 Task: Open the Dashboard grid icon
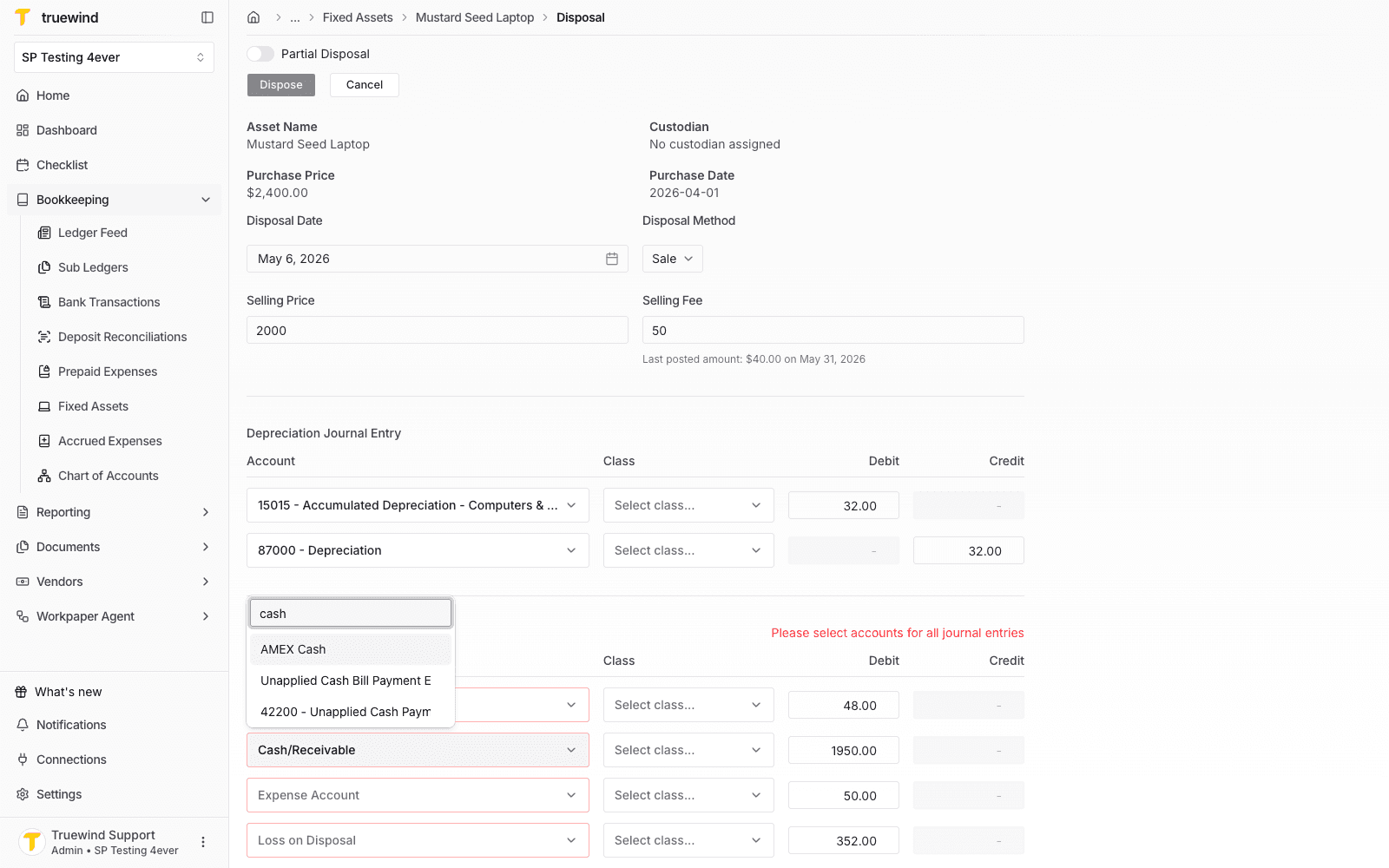23,130
